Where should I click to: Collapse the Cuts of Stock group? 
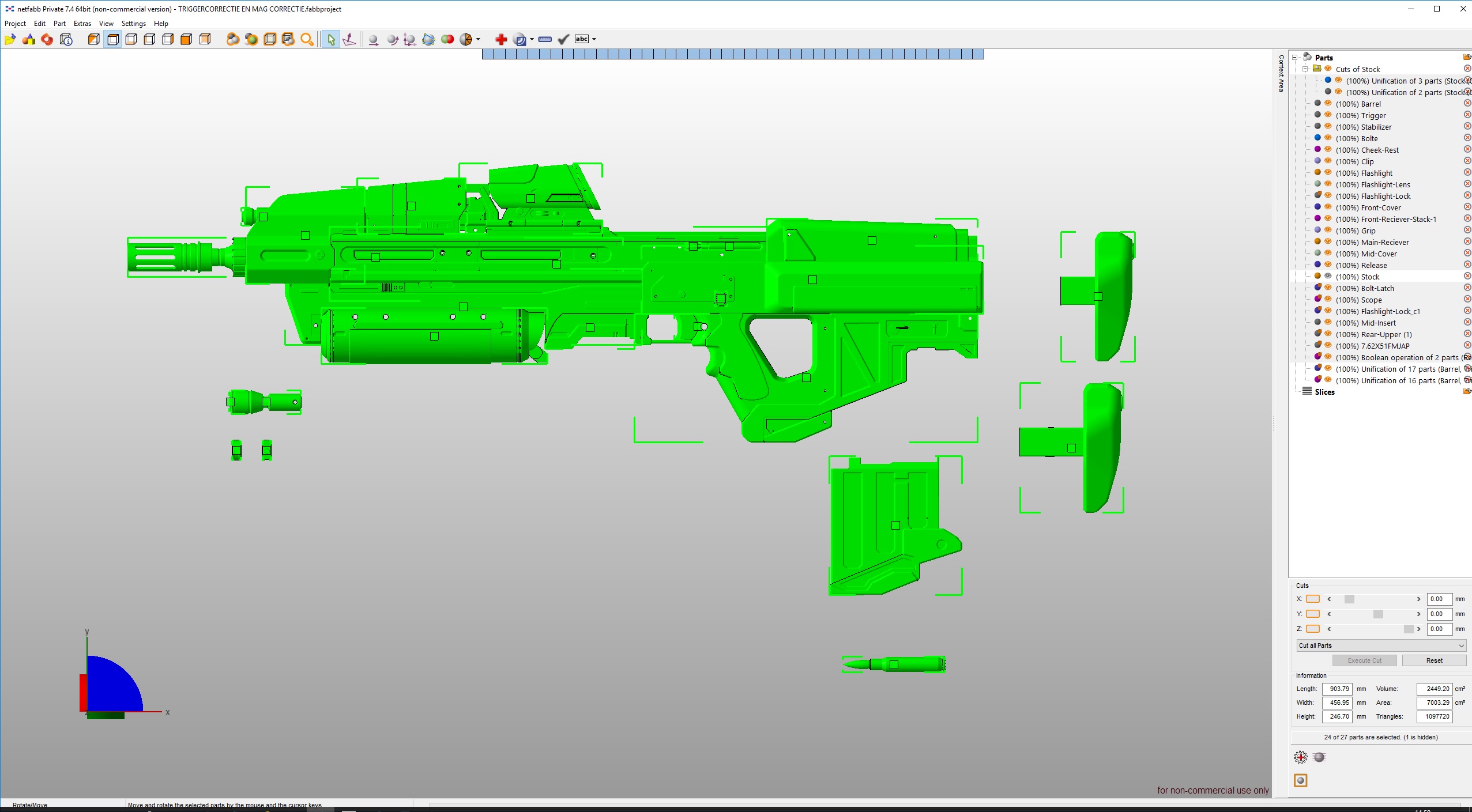point(1305,69)
